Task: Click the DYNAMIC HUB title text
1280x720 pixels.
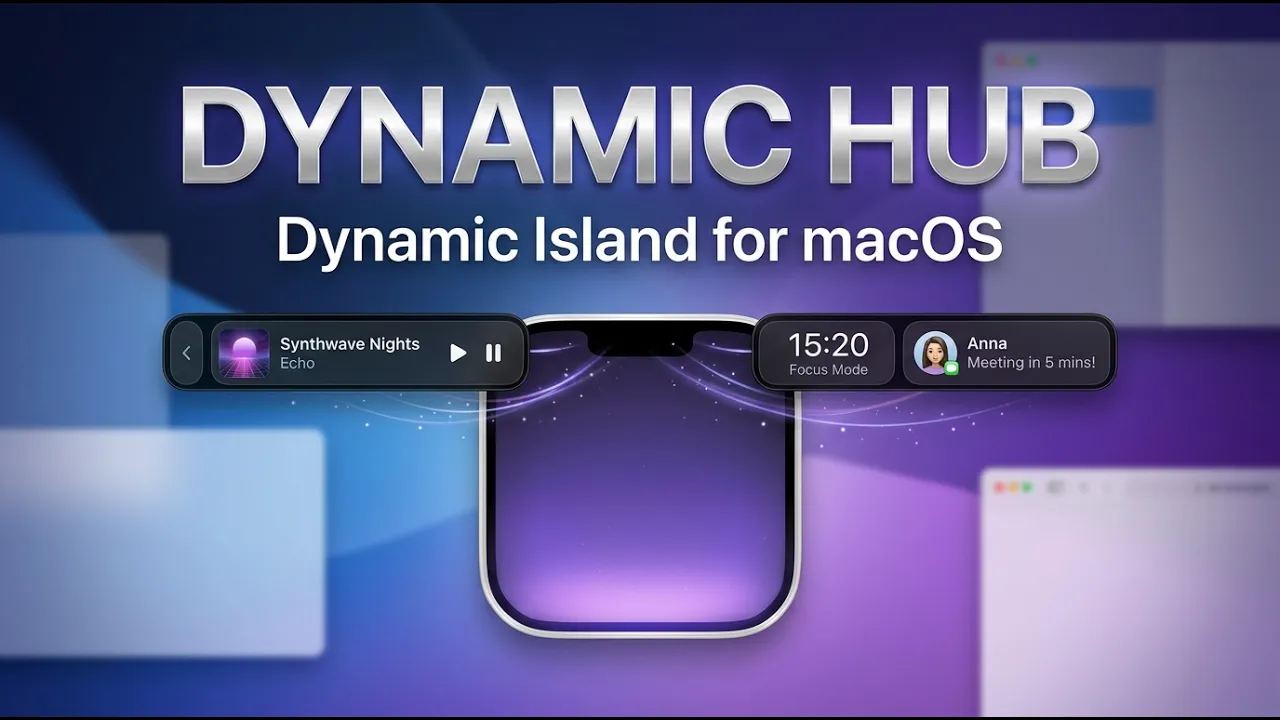Action: coord(640,138)
